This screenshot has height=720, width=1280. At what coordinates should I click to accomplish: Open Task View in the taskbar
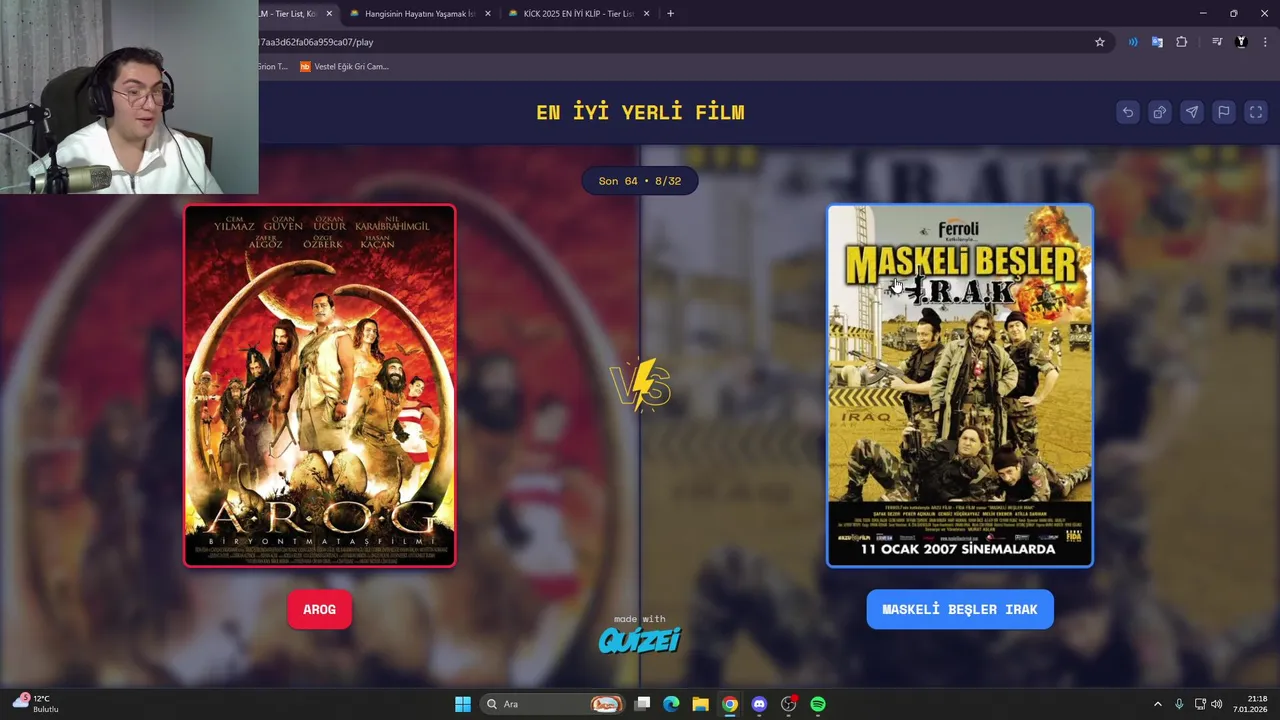643,704
